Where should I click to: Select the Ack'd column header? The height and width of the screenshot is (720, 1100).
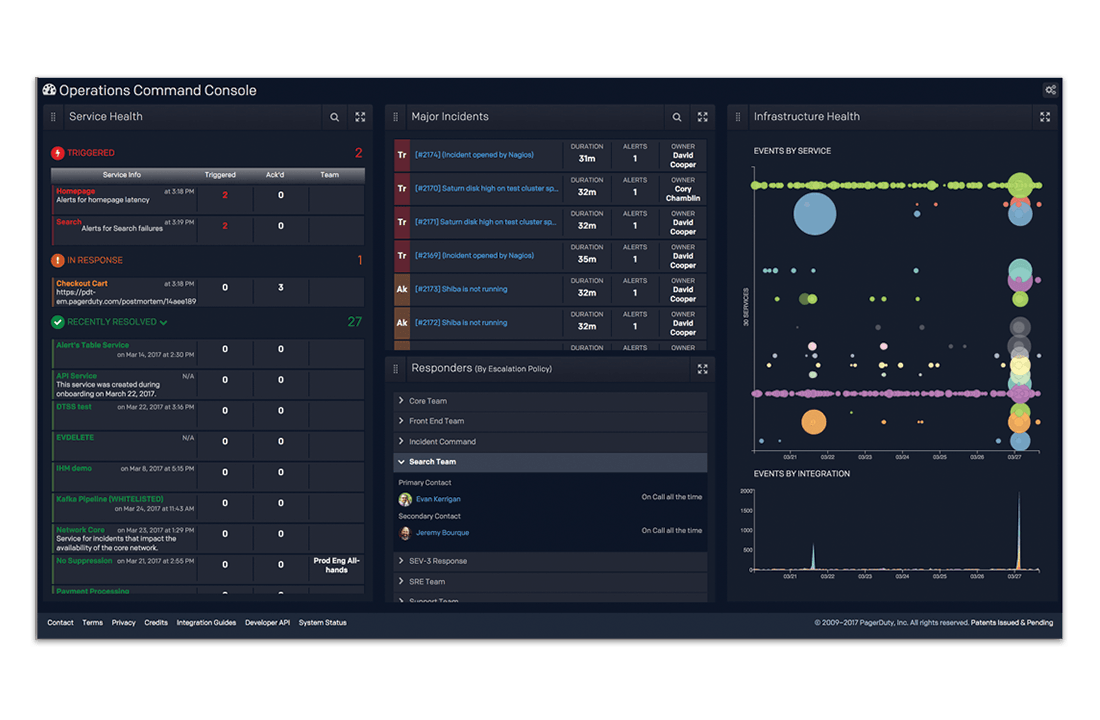pos(275,175)
